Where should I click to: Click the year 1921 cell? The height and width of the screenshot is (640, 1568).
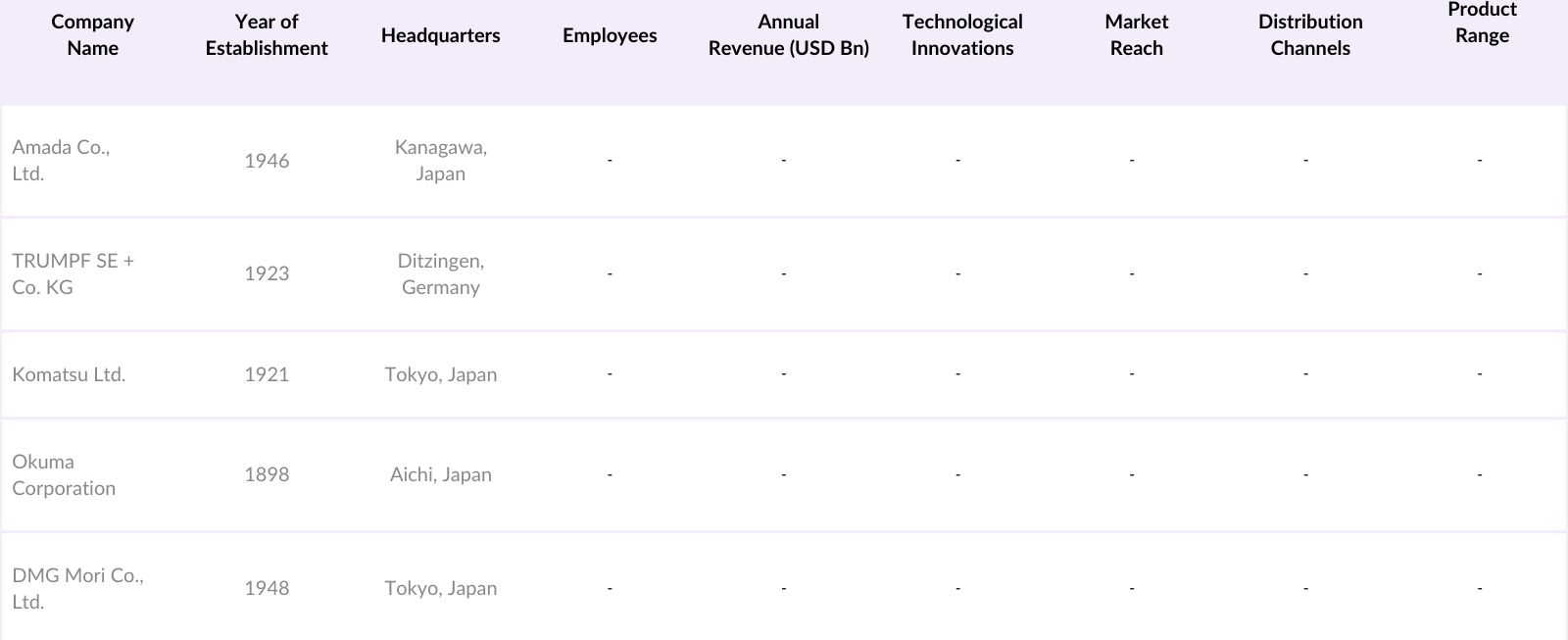coord(267,374)
